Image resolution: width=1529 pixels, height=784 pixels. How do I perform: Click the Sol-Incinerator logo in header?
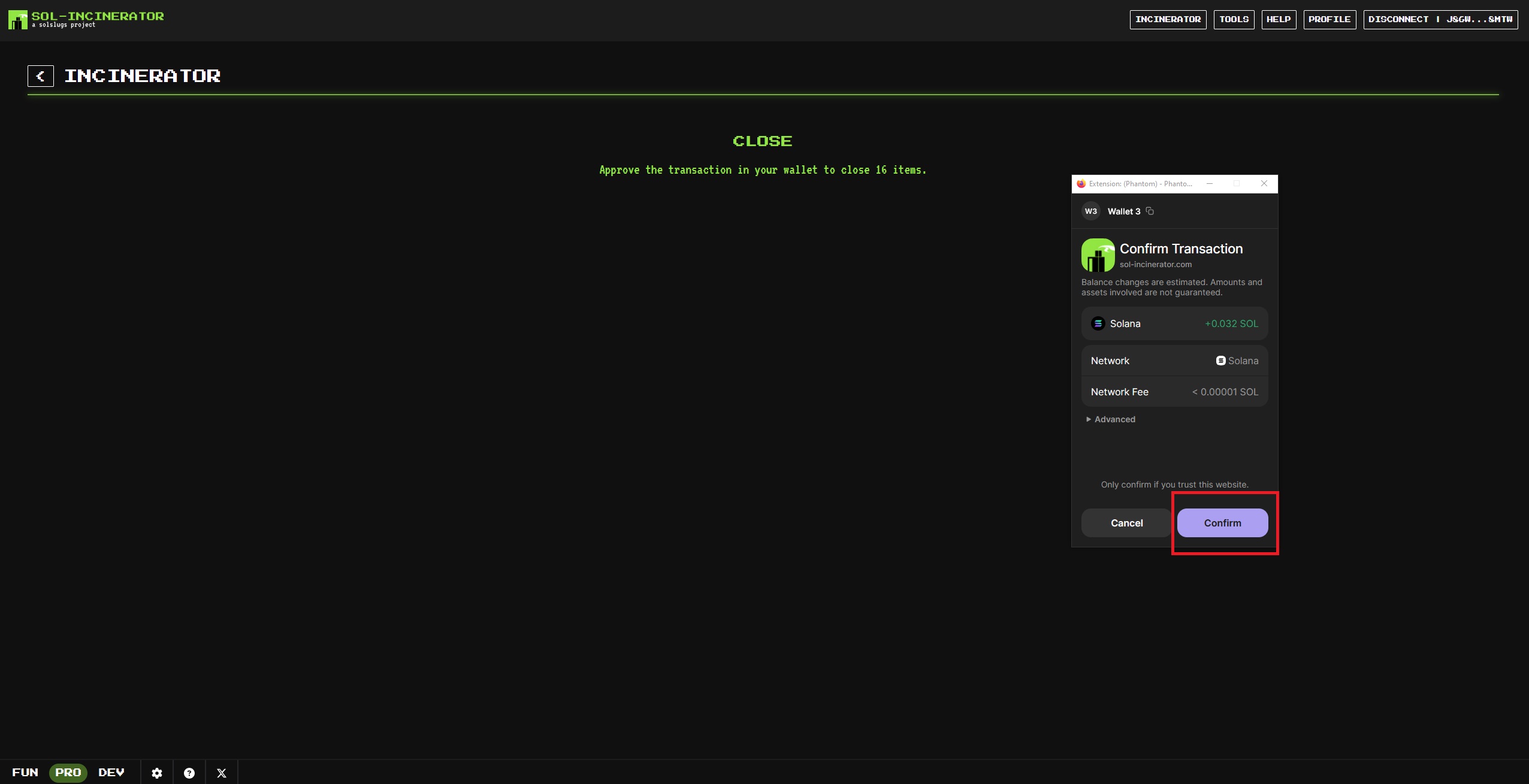18,20
